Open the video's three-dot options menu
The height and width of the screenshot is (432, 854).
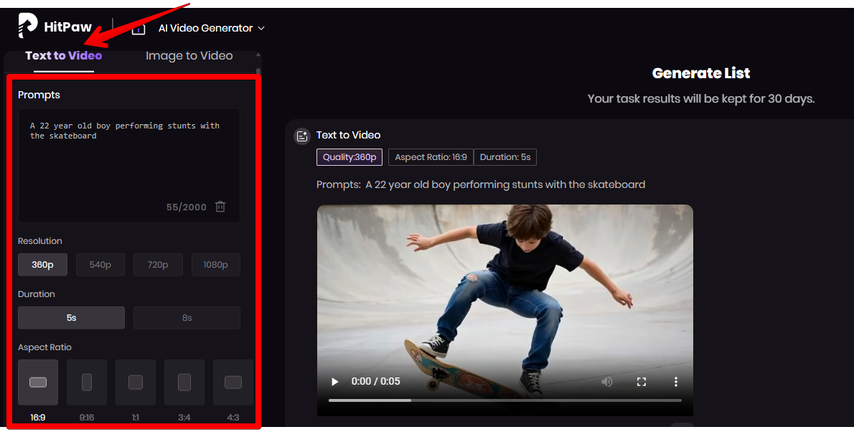676,381
